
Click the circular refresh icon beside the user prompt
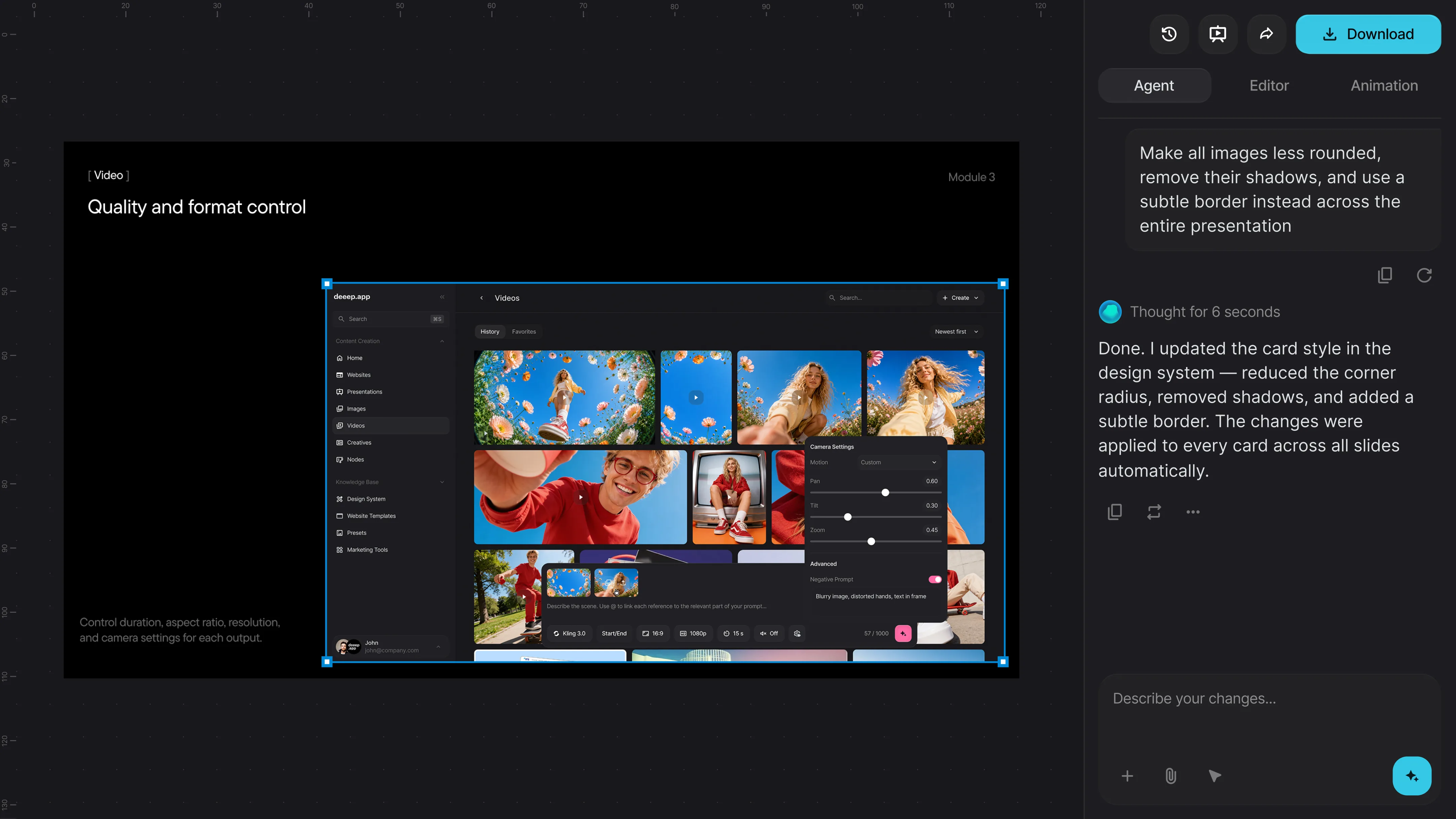[1424, 275]
